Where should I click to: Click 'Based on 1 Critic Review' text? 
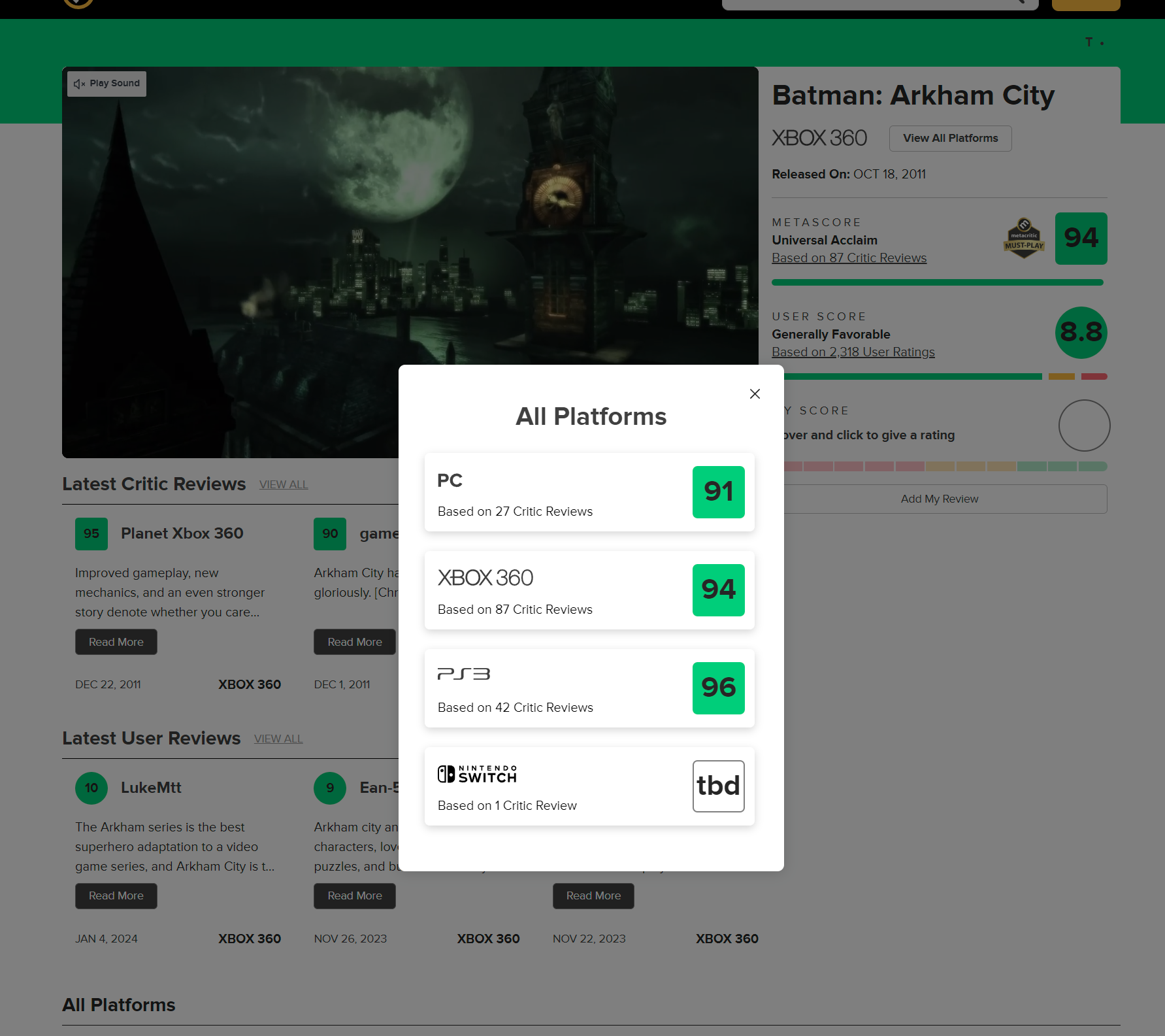[x=507, y=805]
